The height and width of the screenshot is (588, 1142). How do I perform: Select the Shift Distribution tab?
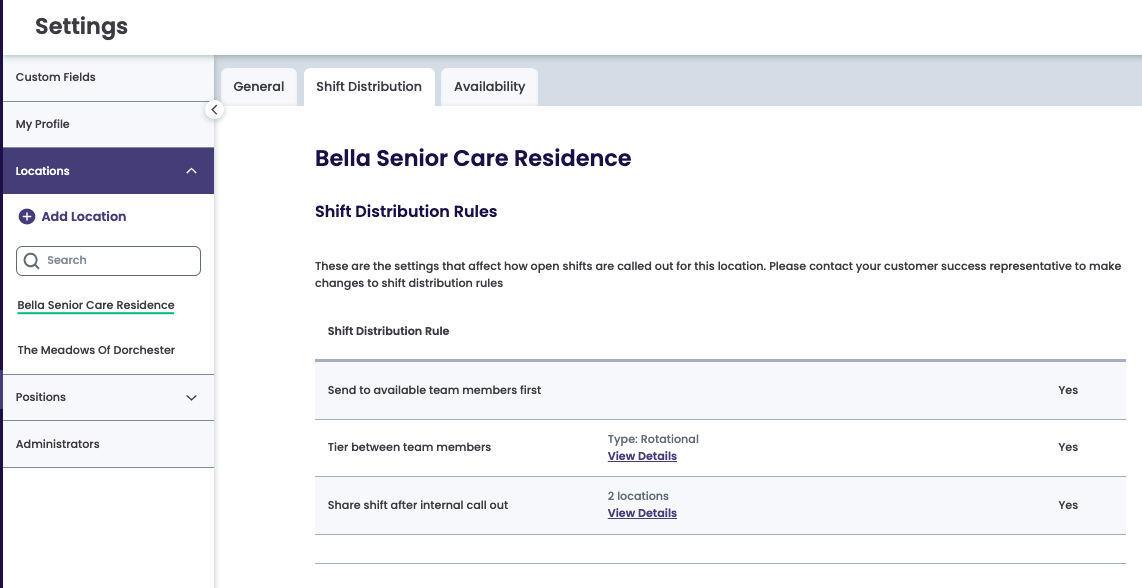(x=369, y=87)
